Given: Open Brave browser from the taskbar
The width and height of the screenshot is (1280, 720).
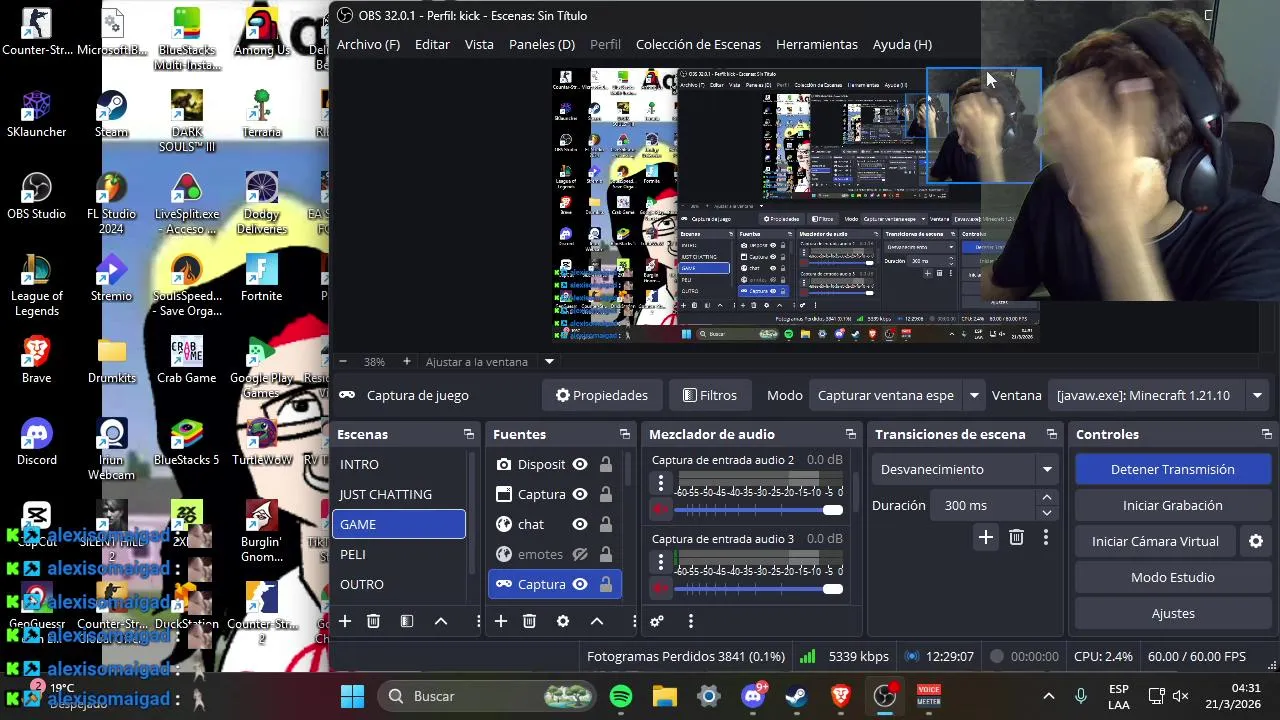Looking at the screenshot, I should [841, 696].
